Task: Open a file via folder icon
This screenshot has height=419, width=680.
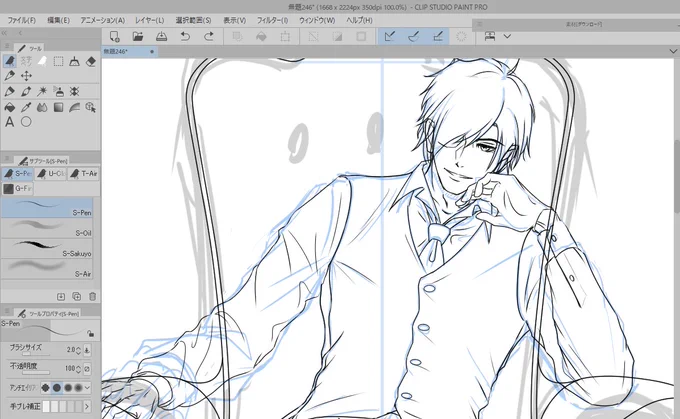Action: click(138, 36)
